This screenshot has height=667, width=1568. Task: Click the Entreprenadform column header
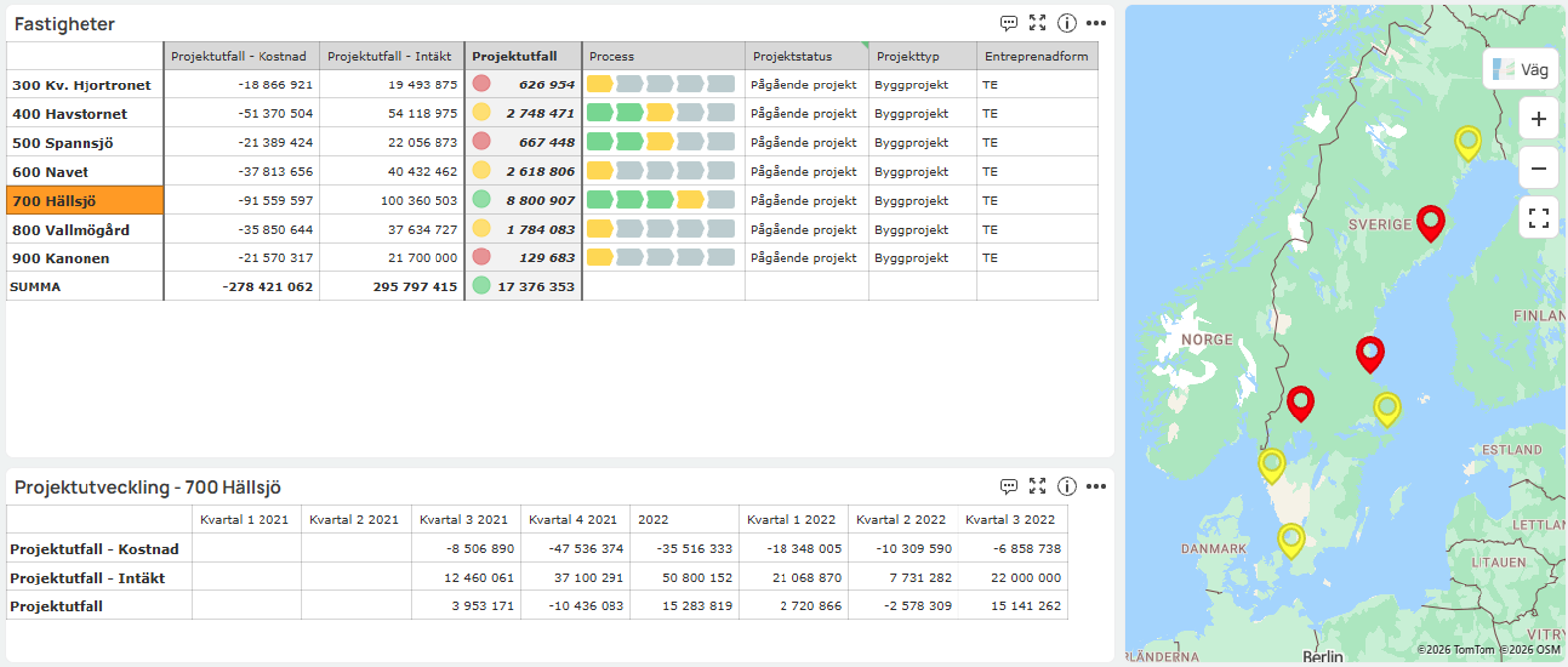(x=1037, y=57)
